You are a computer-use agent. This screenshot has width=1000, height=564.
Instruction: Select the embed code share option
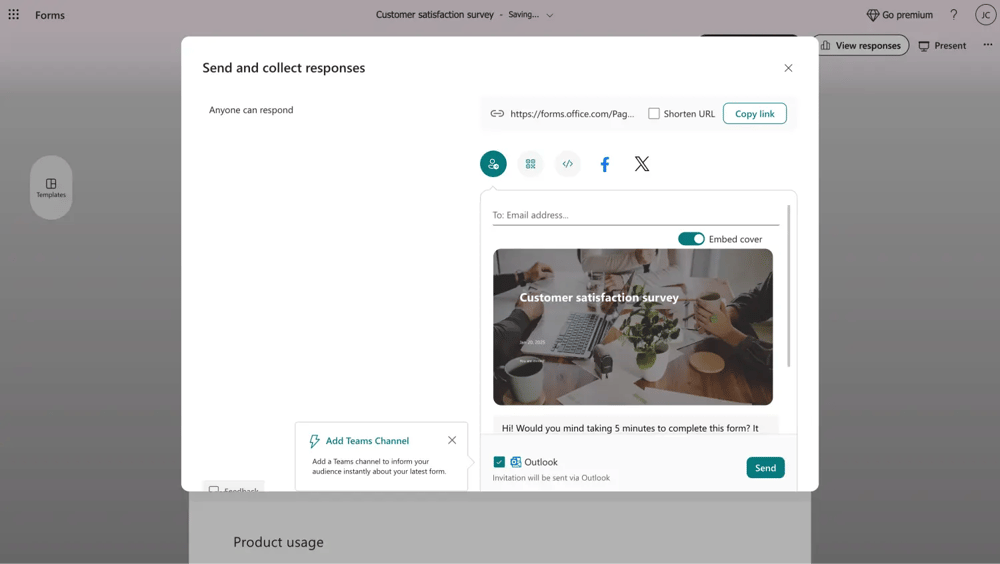[567, 164]
